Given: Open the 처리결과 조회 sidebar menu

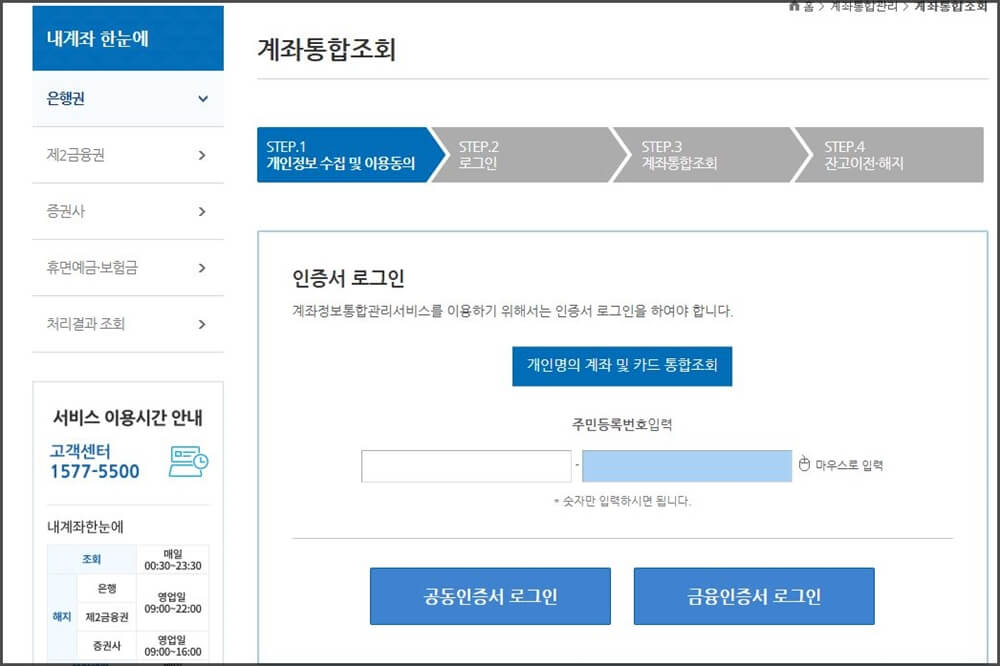Looking at the screenshot, I should coord(128,324).
